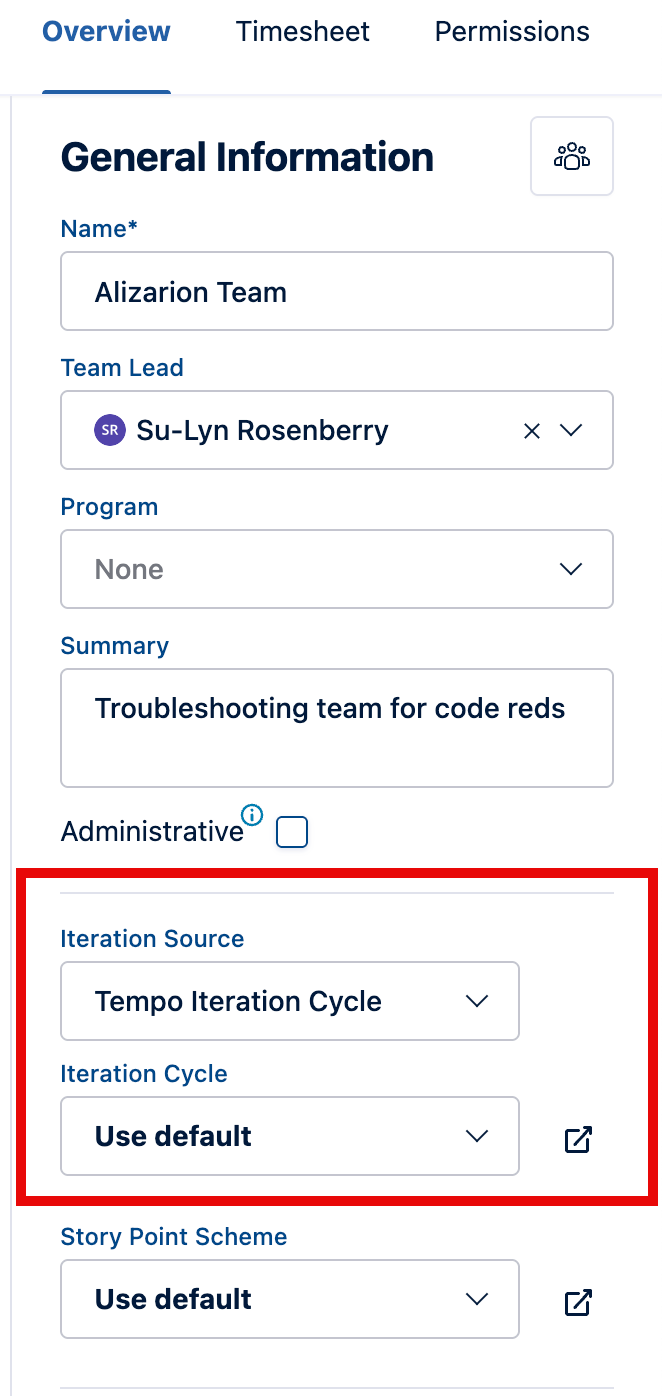
Task: Switch to the Timesheet tab
Action: coord(302,31)
